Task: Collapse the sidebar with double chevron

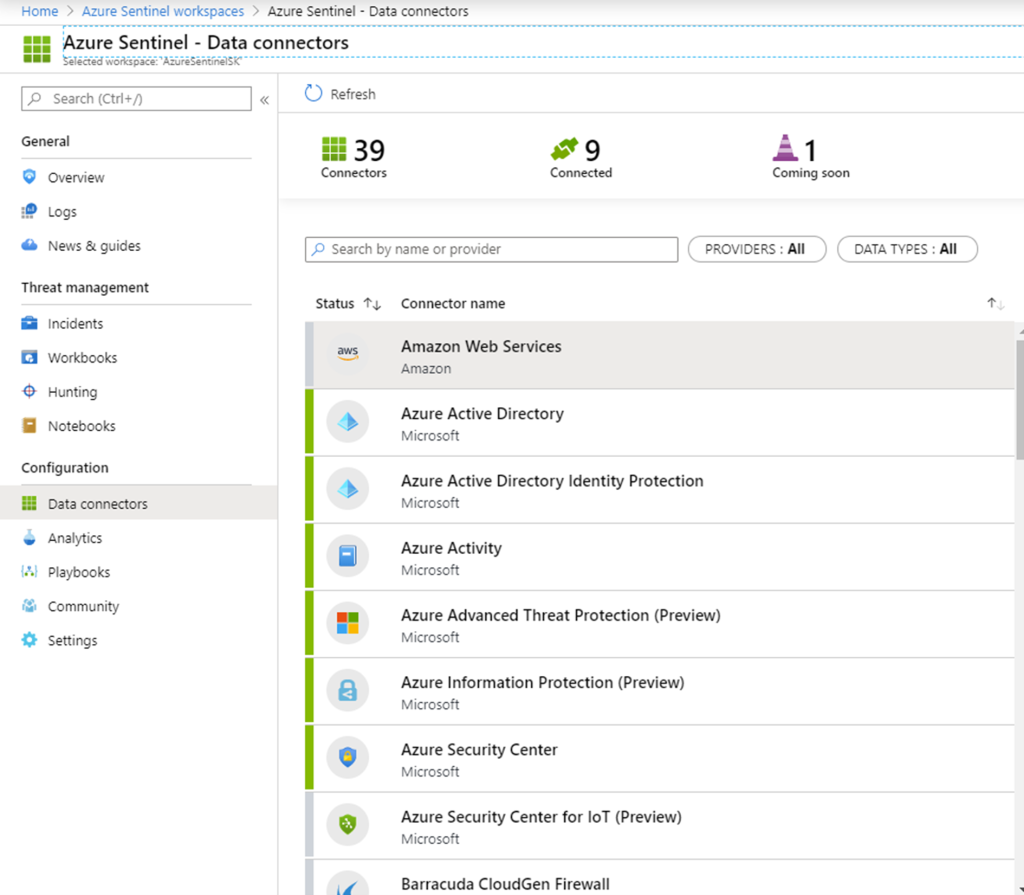Action: [264, 100]
